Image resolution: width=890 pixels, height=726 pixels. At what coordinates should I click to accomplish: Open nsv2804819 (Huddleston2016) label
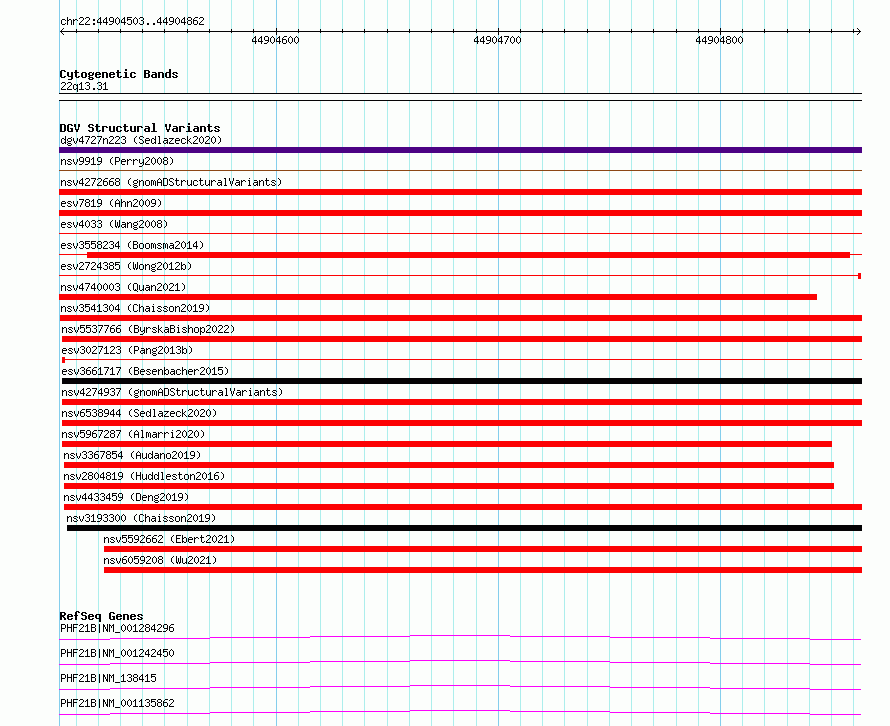tap(144, 476)
